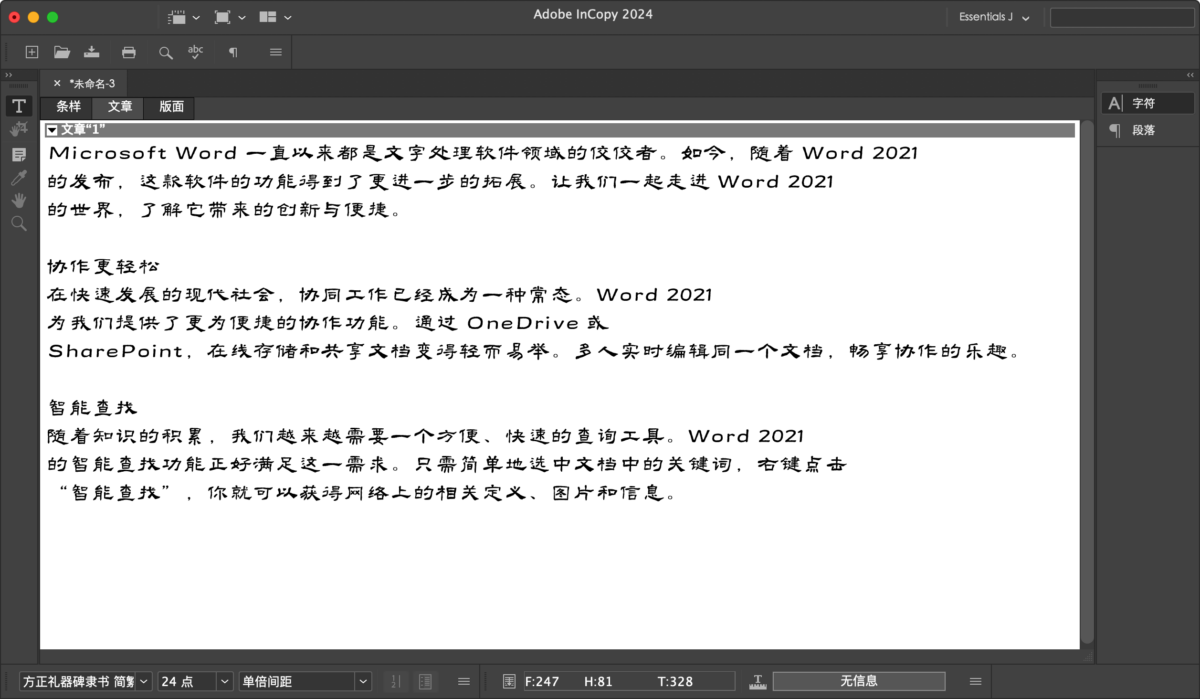Select the Eyedropper tool

point(19,178)
